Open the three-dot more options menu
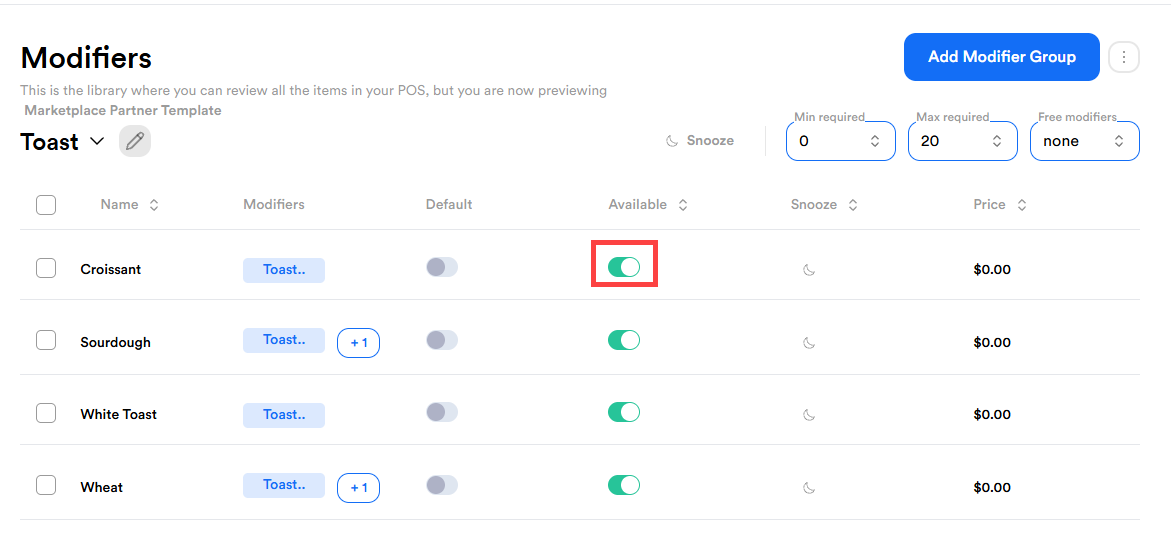Viewport: 1171px width, 541px height. pos(1124,57)
